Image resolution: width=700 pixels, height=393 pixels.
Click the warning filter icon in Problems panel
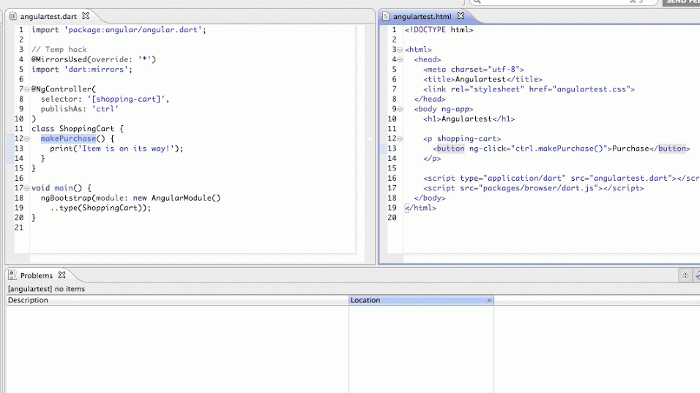(685, 275)
